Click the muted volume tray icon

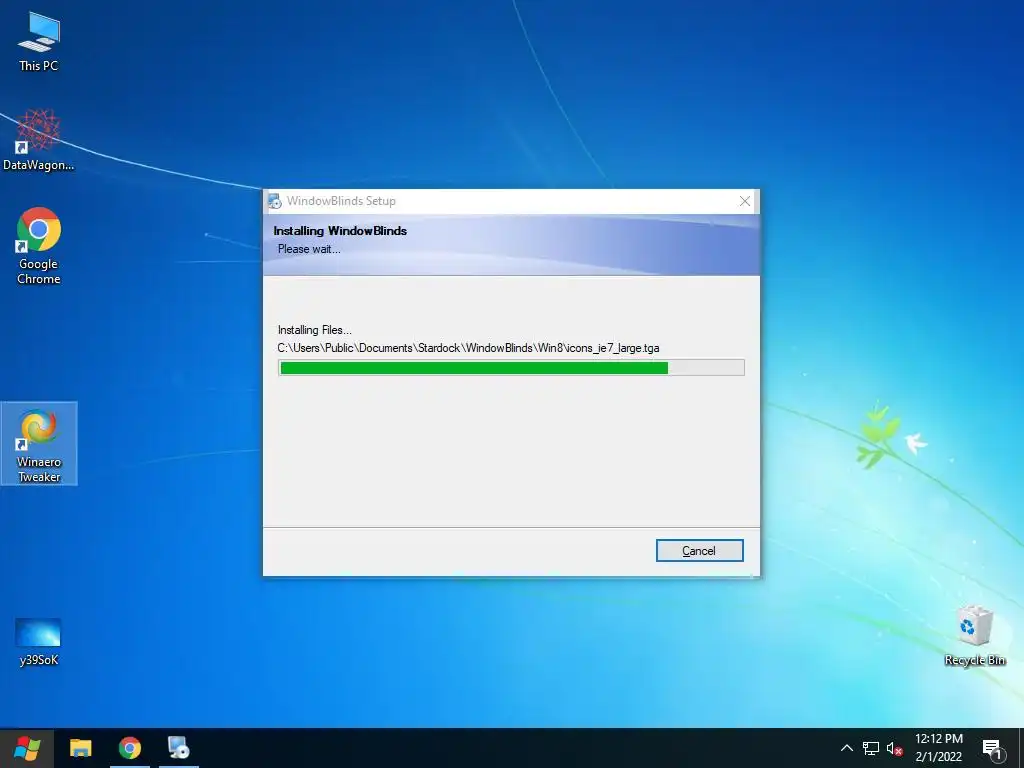click(x=894, y=748)
